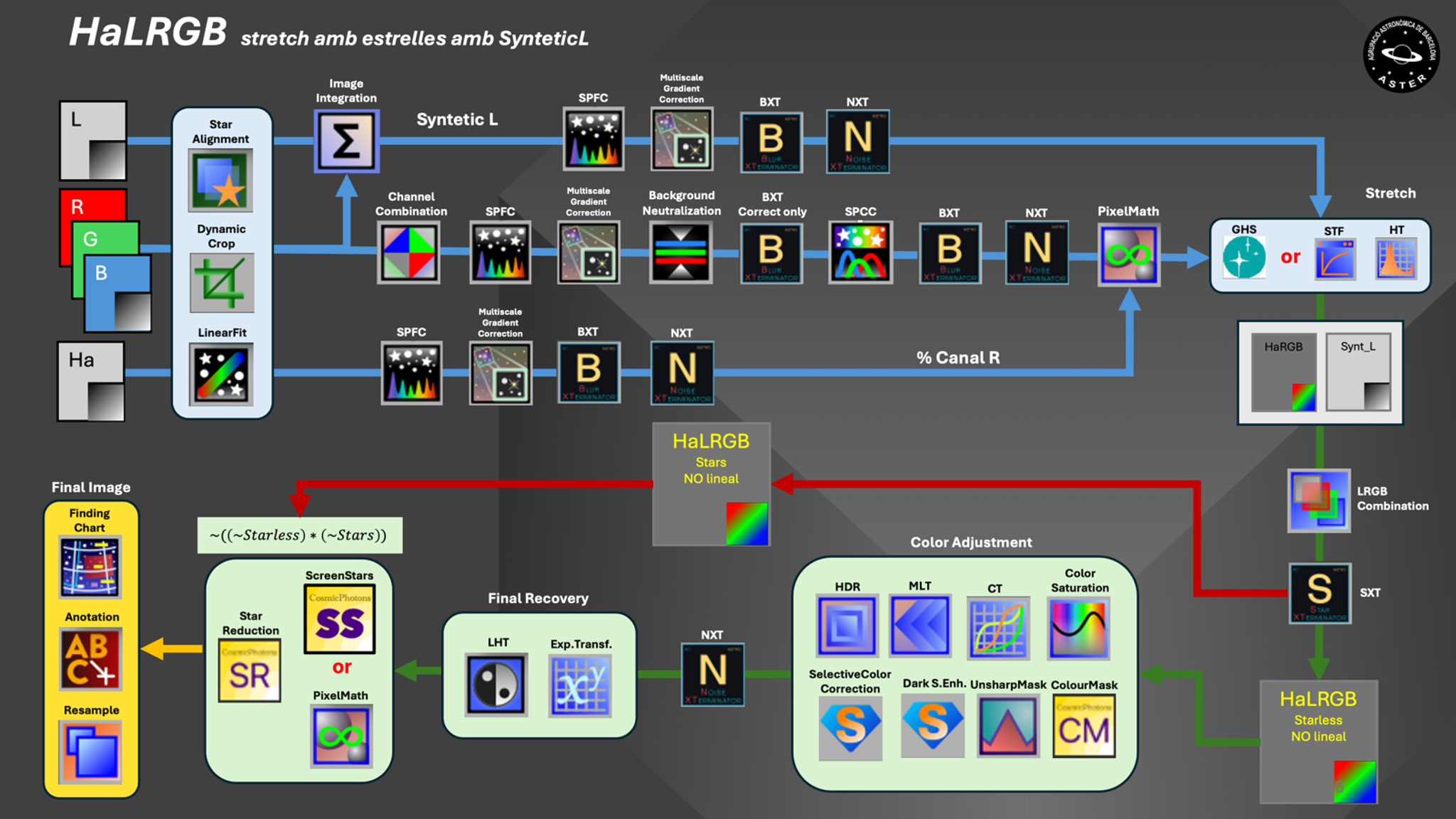Open the HT histogram icon
Viewport: 1456px width, 819px height.
tap(1396, 258)
